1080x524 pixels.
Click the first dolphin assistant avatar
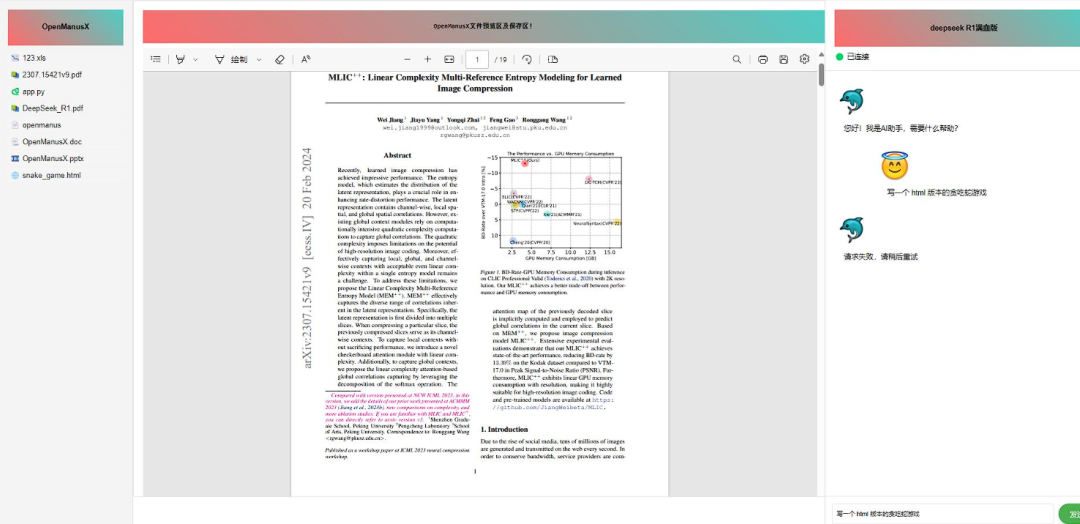[851, 101]
